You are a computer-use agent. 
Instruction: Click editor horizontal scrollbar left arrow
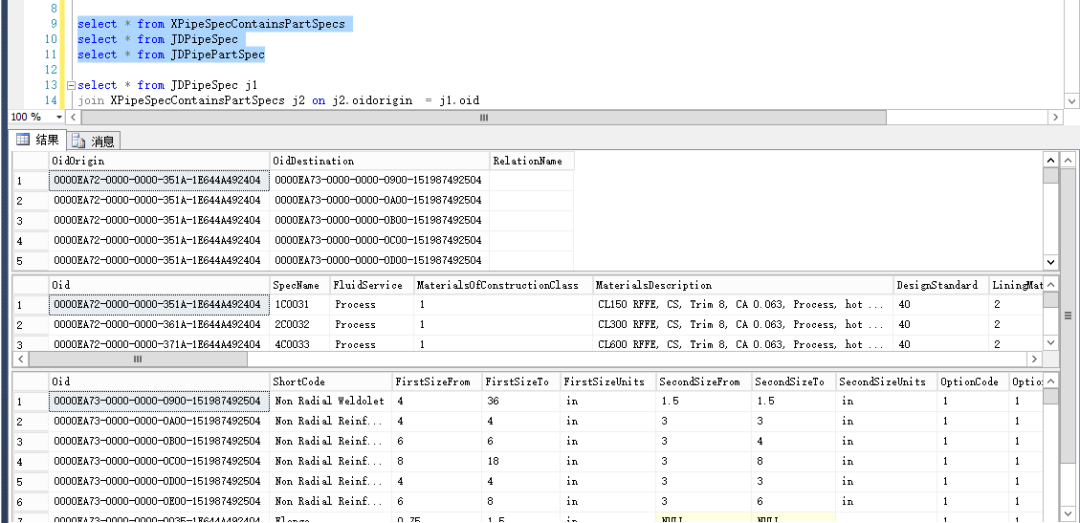click(x=72, y=117)
